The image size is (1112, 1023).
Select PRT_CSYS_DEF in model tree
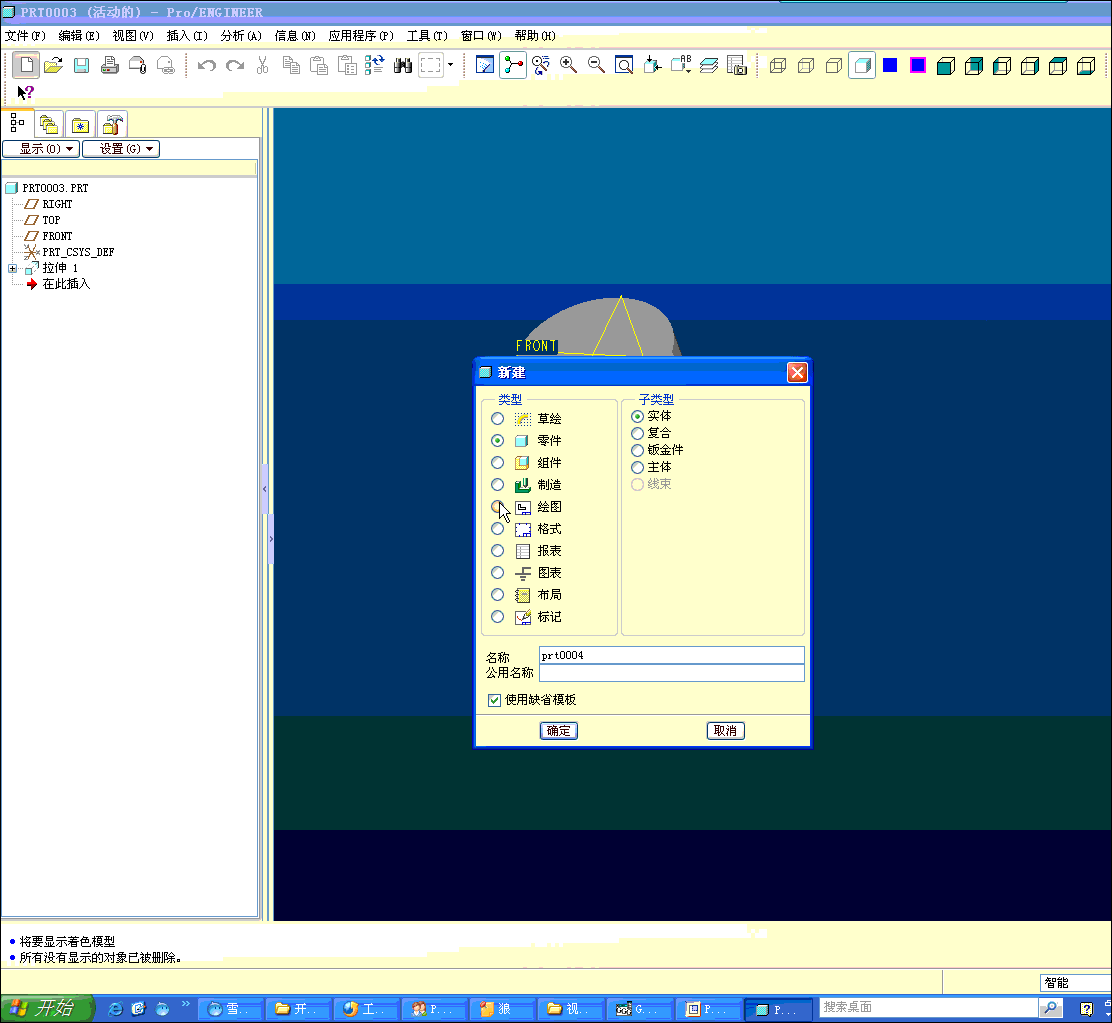[78, 252]
